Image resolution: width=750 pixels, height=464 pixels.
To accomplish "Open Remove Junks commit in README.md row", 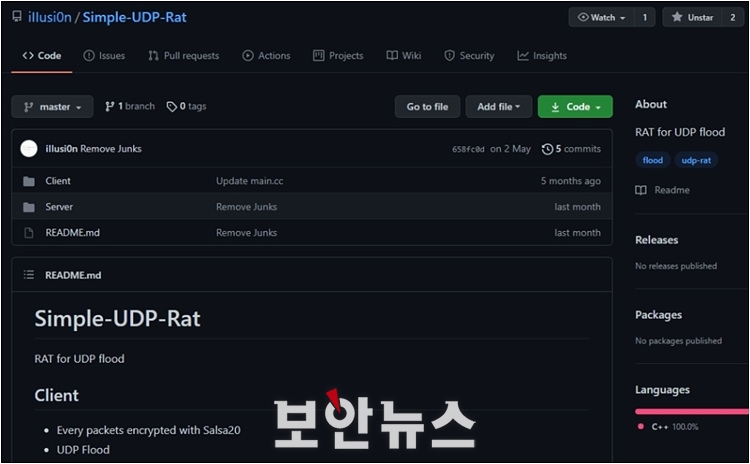I will point(246,232).
